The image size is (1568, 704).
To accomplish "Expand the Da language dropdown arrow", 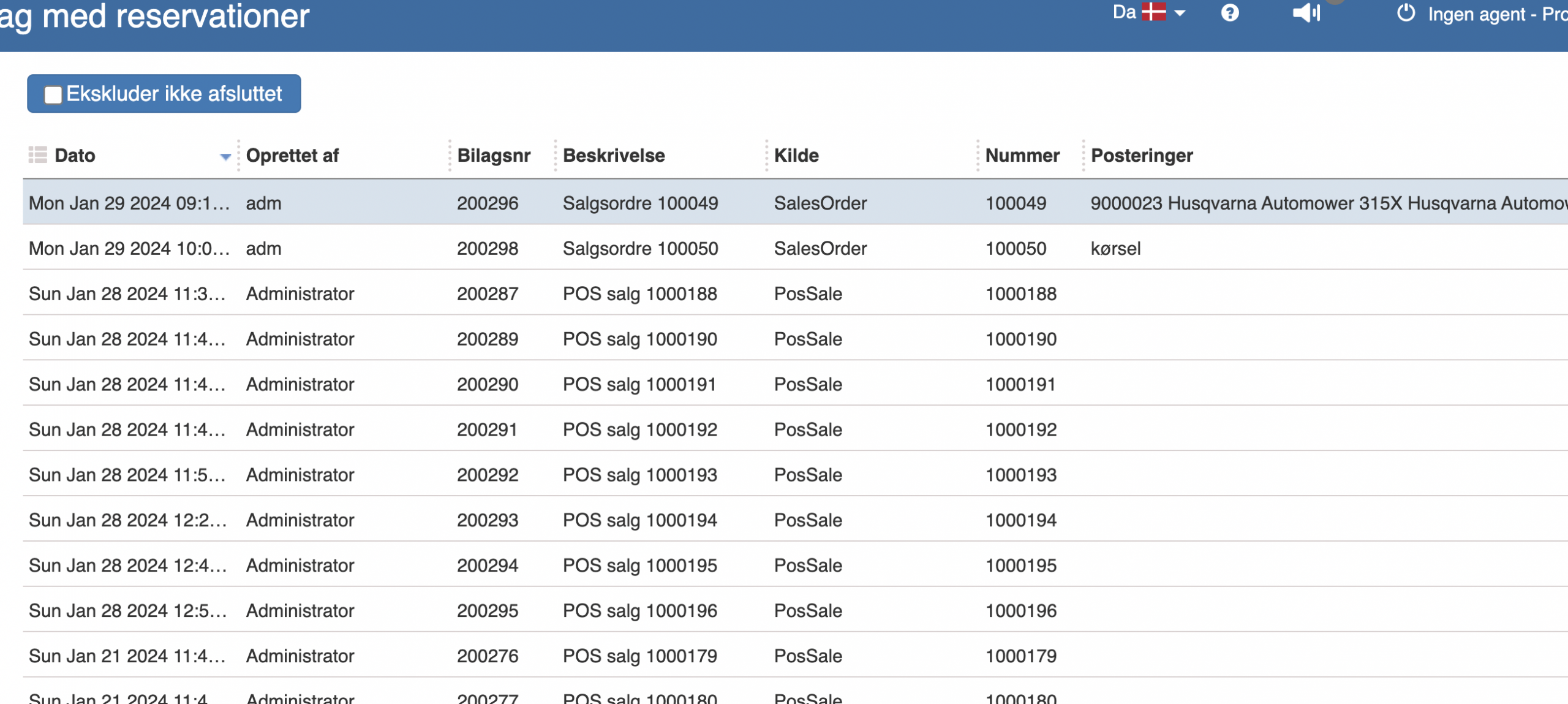I will [1180, 13].
